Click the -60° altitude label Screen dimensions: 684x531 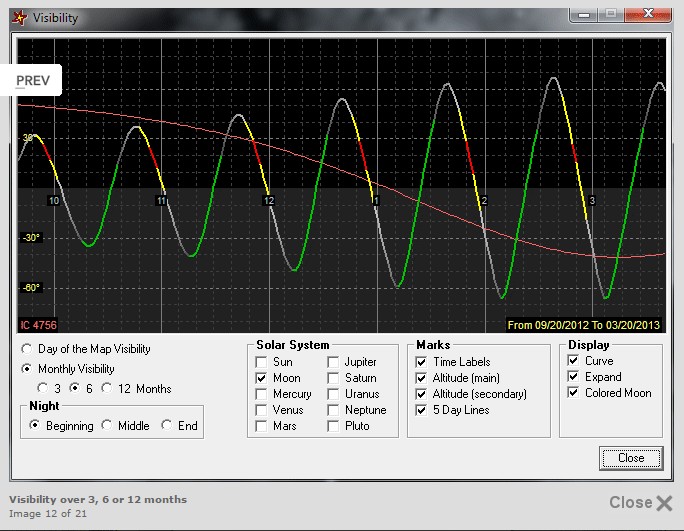point(31,288)
